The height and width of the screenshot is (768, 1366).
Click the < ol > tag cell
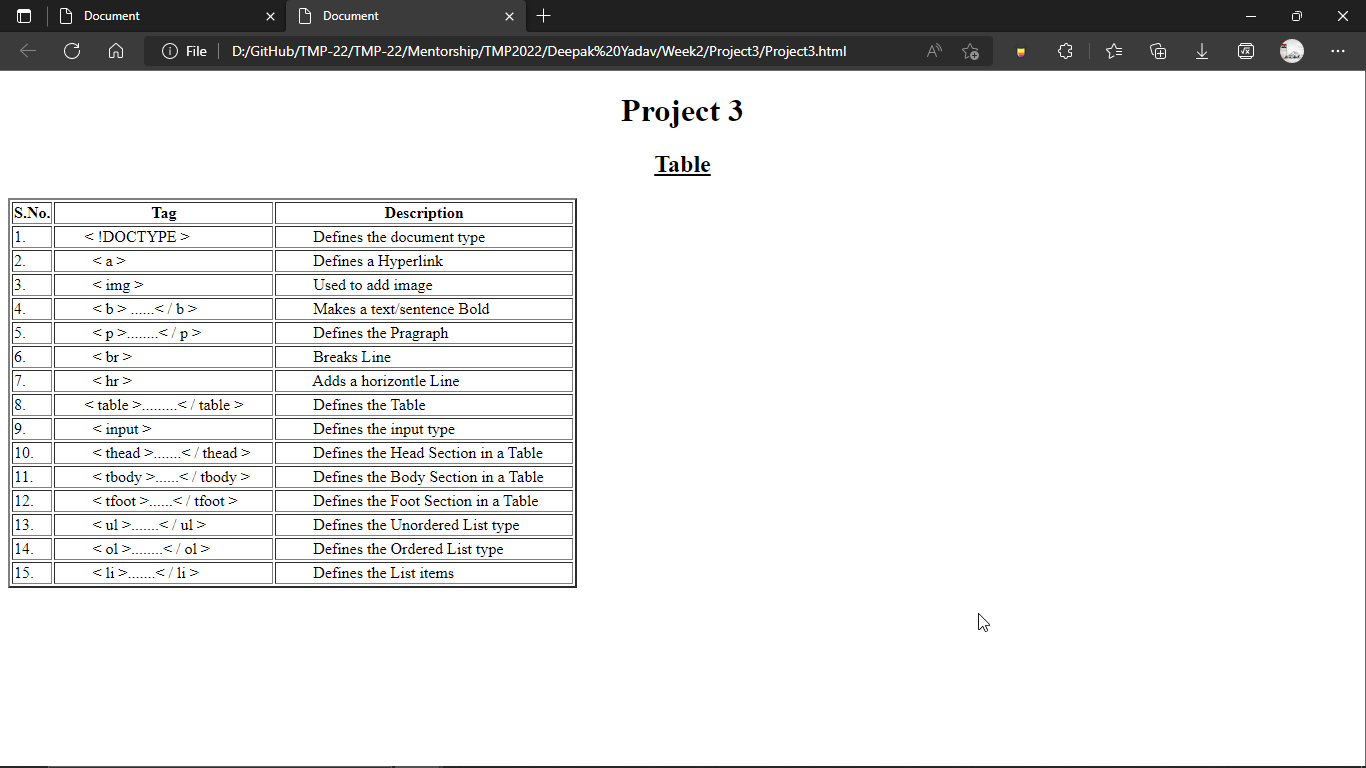(x=164, y=549)
